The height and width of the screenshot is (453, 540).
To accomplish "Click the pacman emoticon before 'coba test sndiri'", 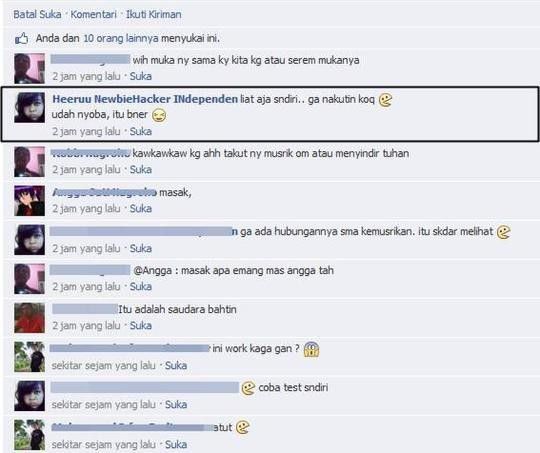I will click(248, 388).
